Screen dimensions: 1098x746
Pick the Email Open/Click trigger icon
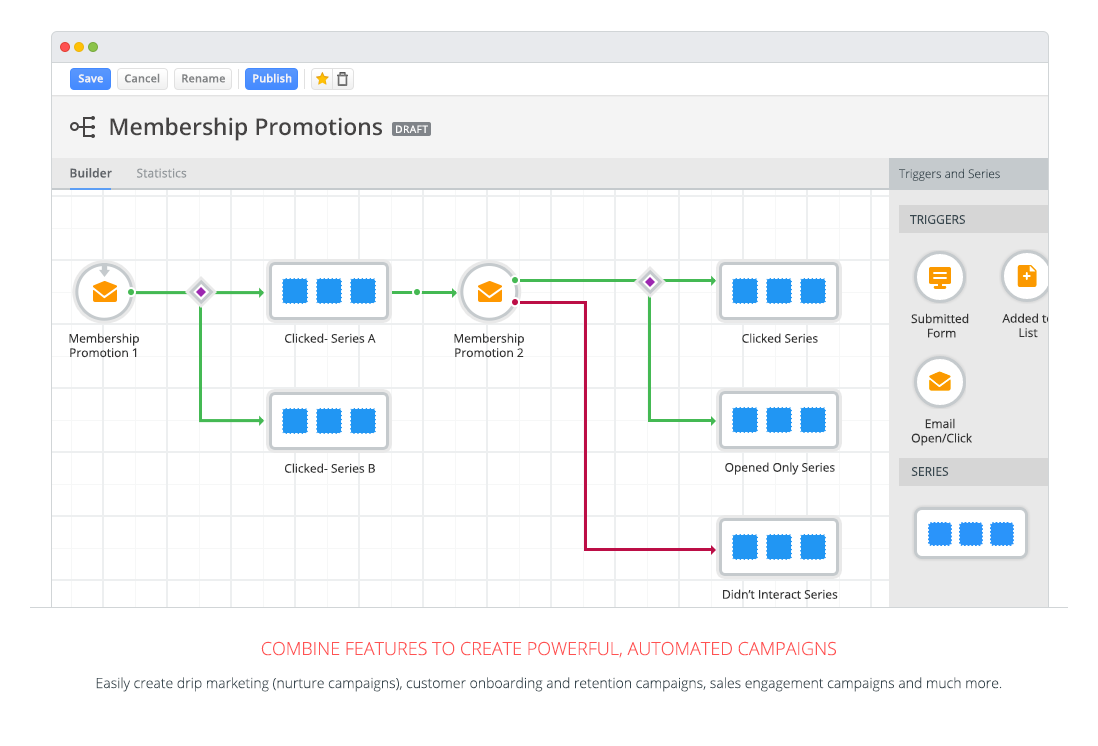[940, 382]
